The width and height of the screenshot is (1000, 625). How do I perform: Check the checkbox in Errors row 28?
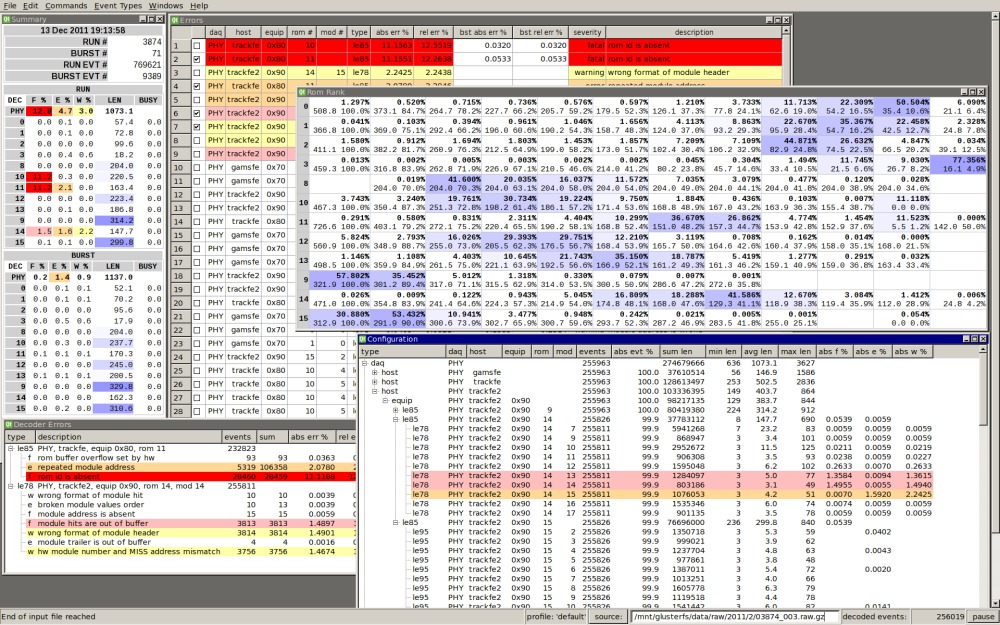[x=197, y=411]
